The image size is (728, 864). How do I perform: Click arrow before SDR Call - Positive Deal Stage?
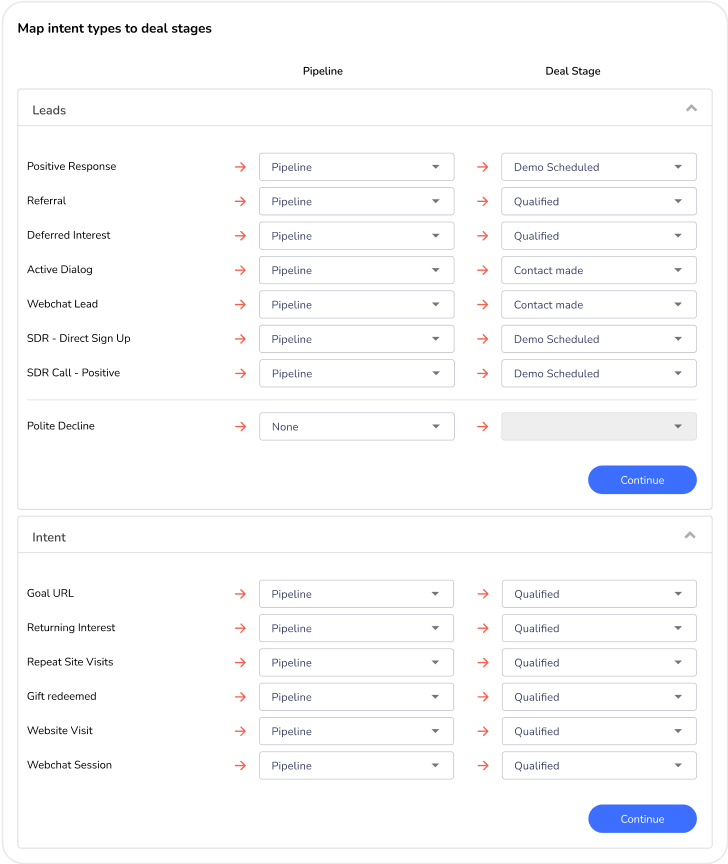[x=483, y=374]
